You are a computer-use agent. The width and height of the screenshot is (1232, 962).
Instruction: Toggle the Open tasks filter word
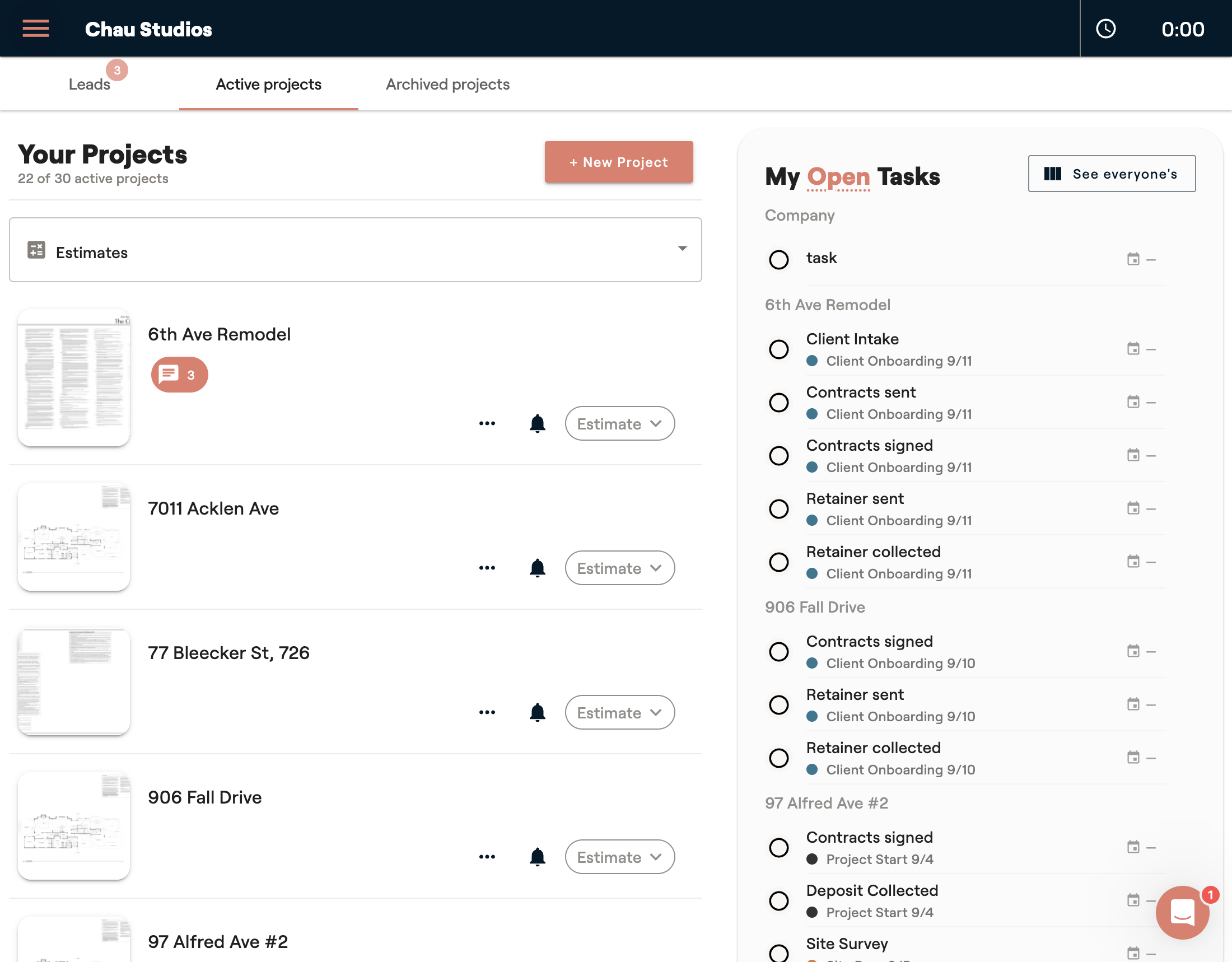tap(838, 177)
